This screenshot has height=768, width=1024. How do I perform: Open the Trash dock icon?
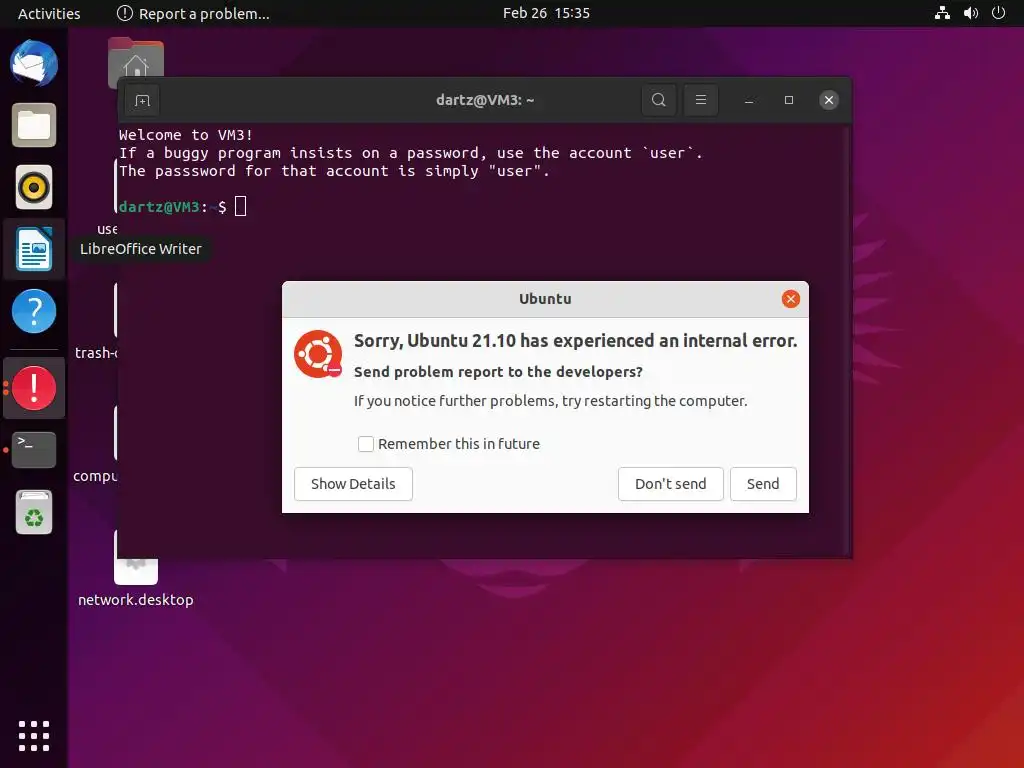click(34, 512)
